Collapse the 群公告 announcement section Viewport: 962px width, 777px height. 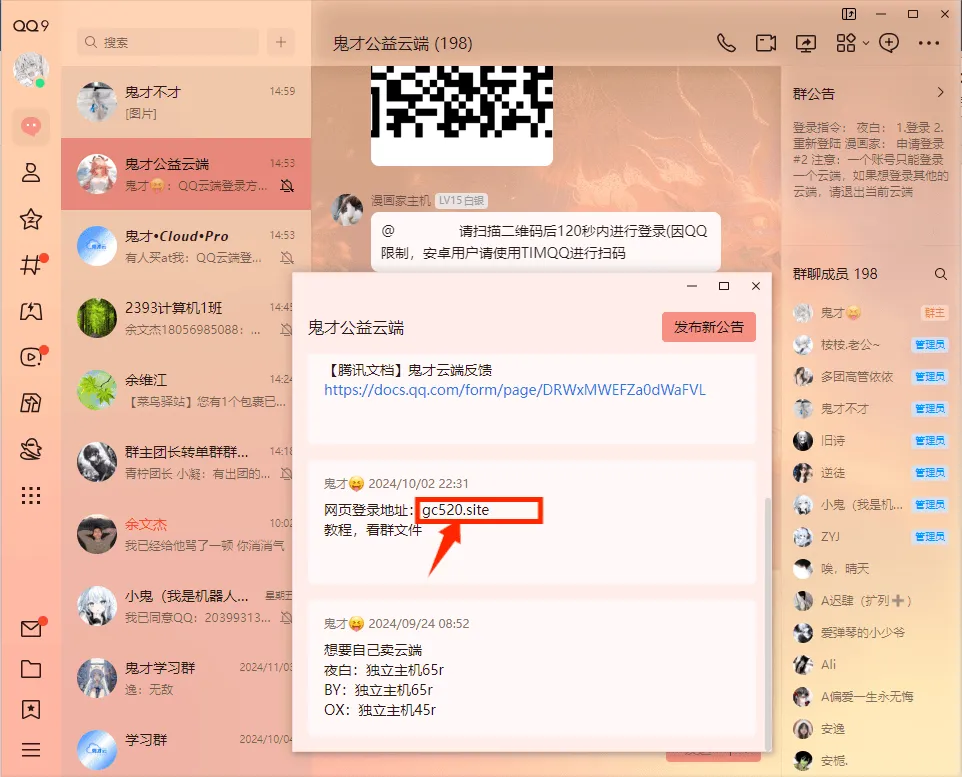[940, 92]
